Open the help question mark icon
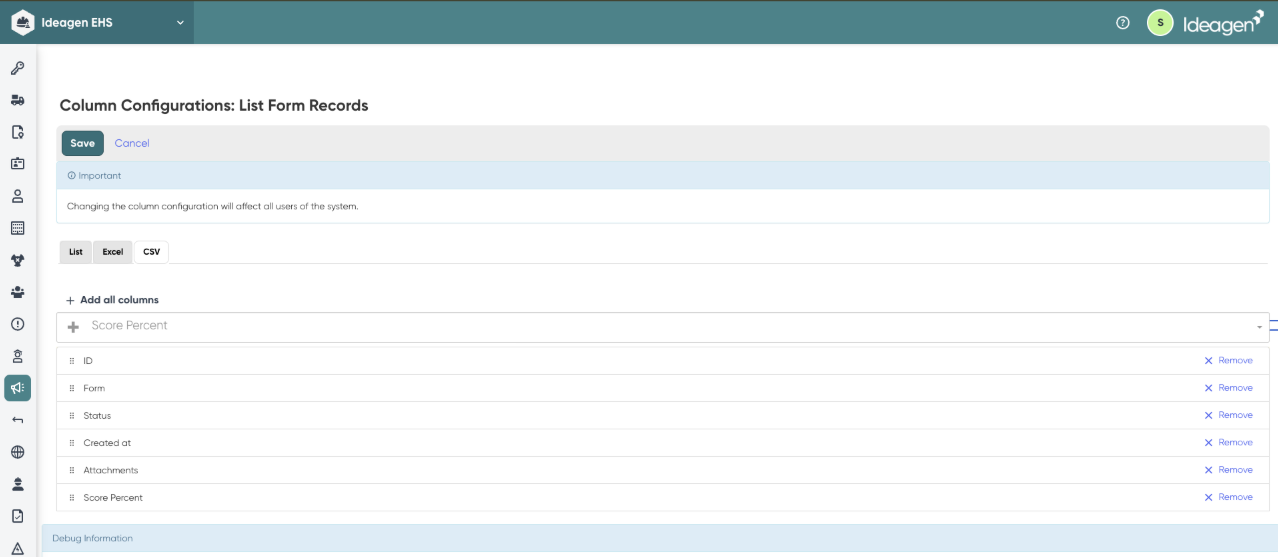Screen dimensions: 1278x557 pos(1123,23)
